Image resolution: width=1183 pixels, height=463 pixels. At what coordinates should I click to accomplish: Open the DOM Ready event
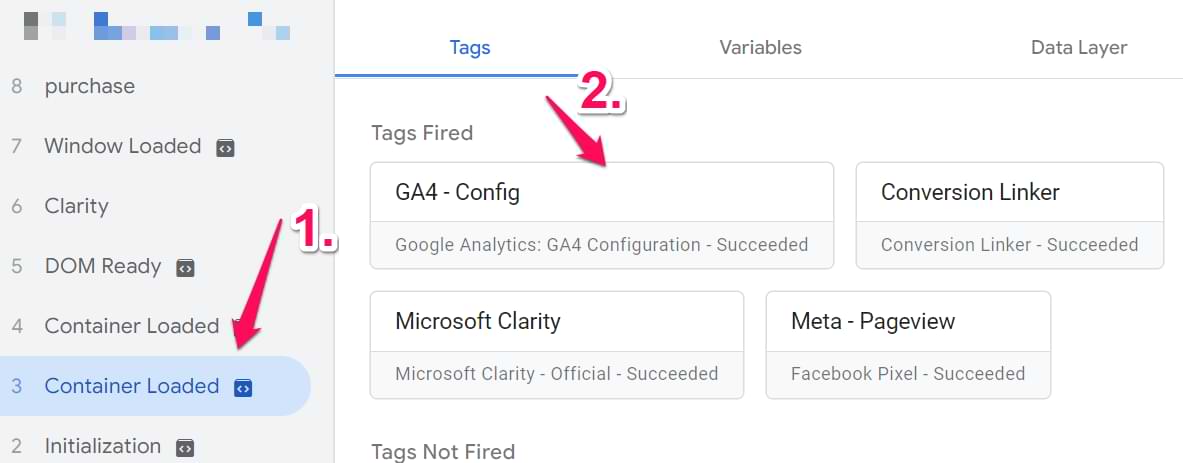pos(102,266)
